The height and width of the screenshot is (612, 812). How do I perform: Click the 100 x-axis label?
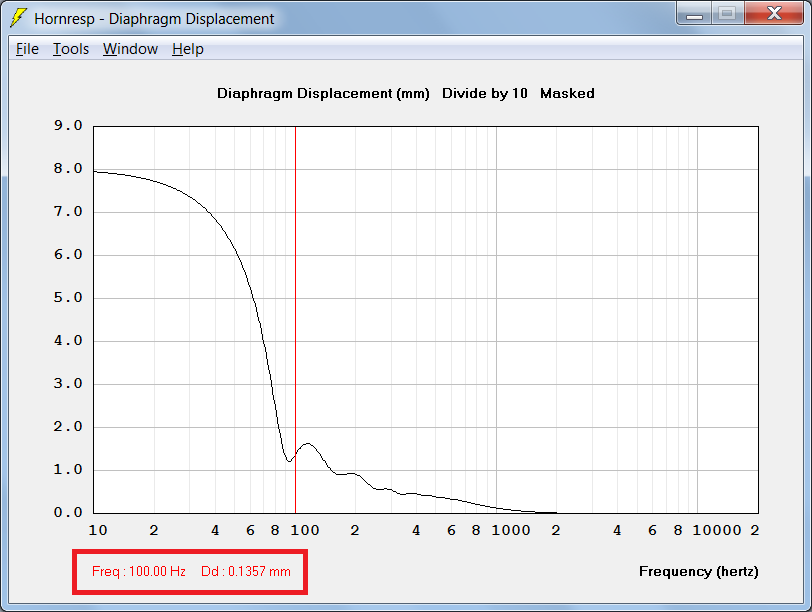pyautogui.click(x=304, y=531)
